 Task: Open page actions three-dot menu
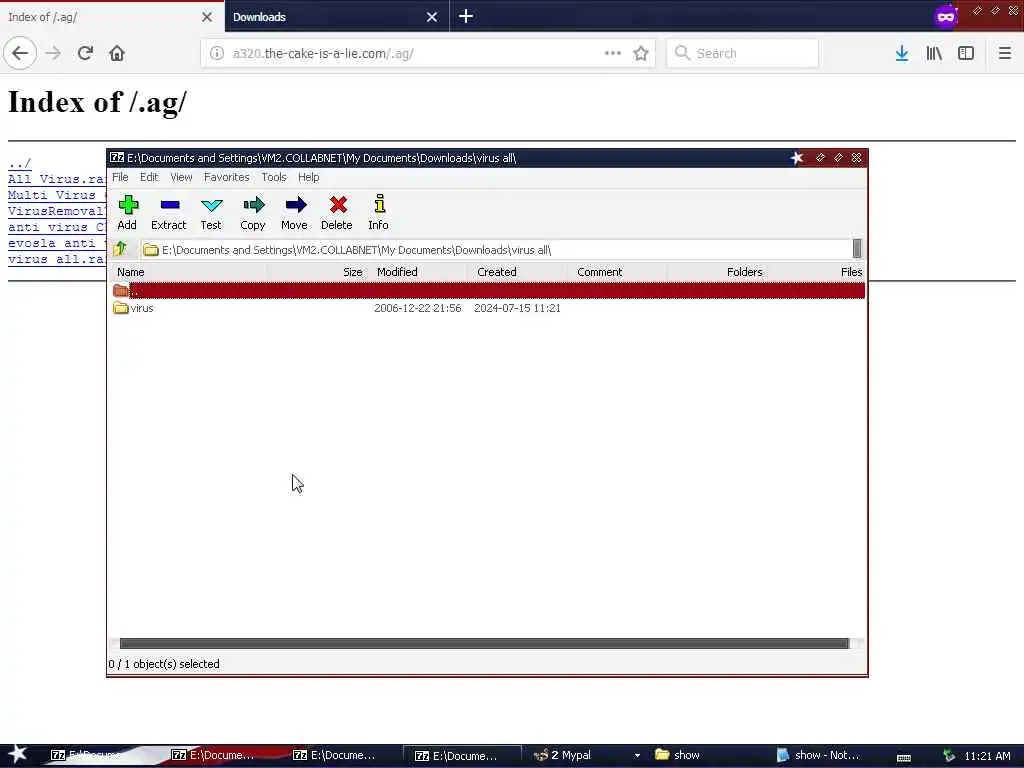(x=613, y=53)
